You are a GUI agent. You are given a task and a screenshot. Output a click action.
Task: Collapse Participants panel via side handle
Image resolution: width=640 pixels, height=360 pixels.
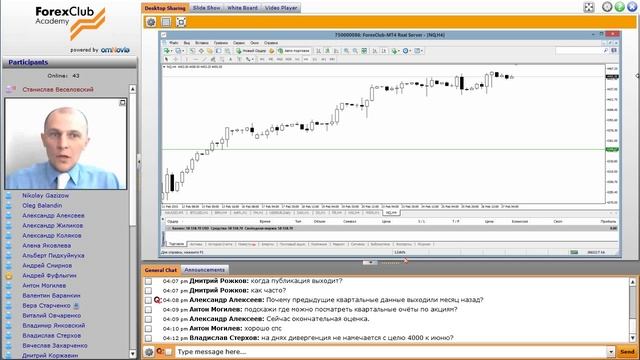[139, 162]
